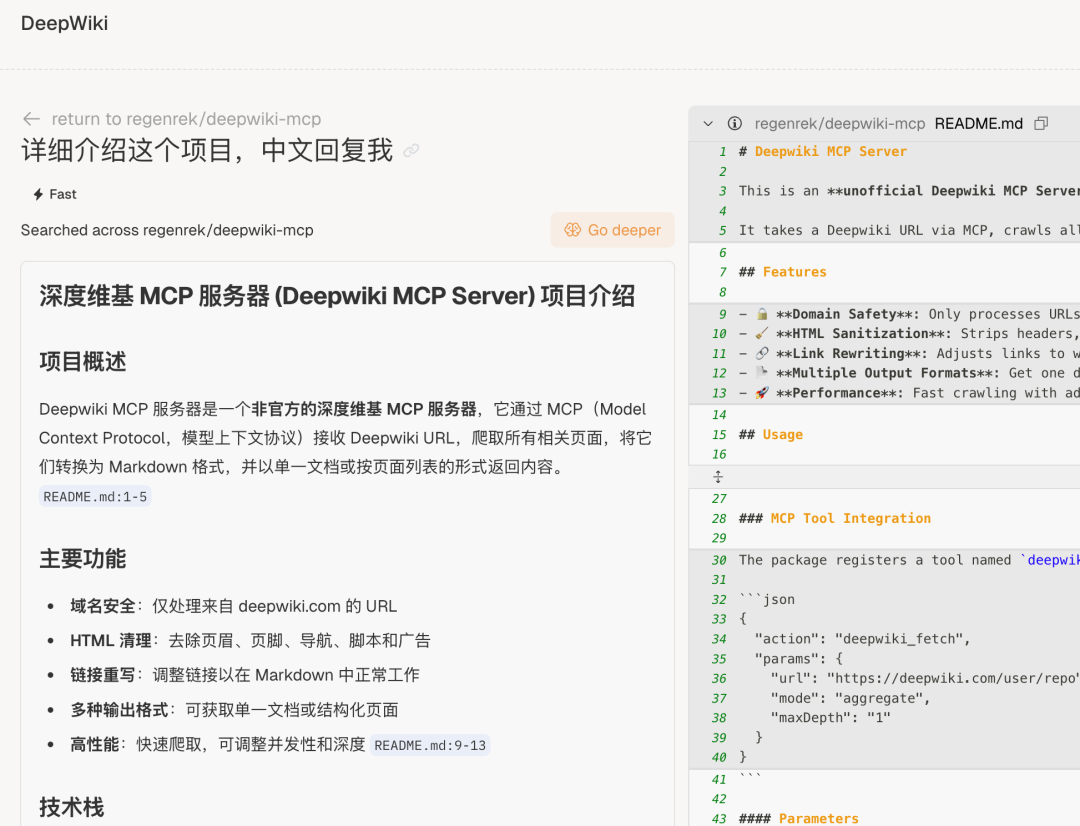
Task: Click the Go deeper button
Action: 612,230
